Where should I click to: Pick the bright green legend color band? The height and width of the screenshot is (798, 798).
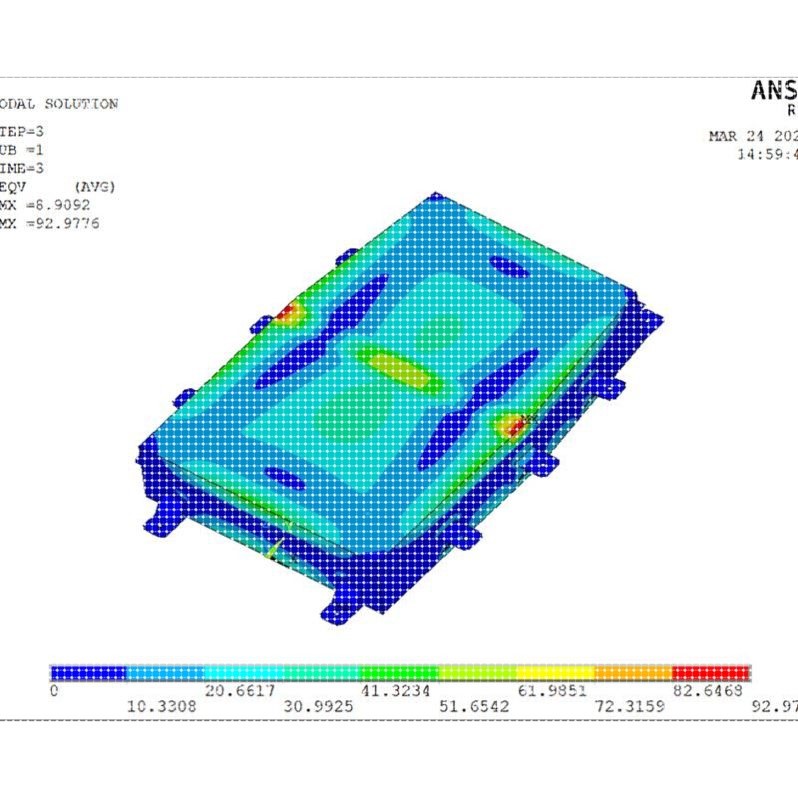pos(400,673)
